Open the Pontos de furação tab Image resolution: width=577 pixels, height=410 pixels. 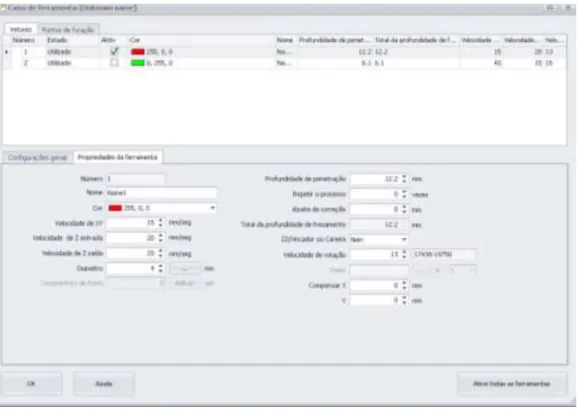click(68, 30)
